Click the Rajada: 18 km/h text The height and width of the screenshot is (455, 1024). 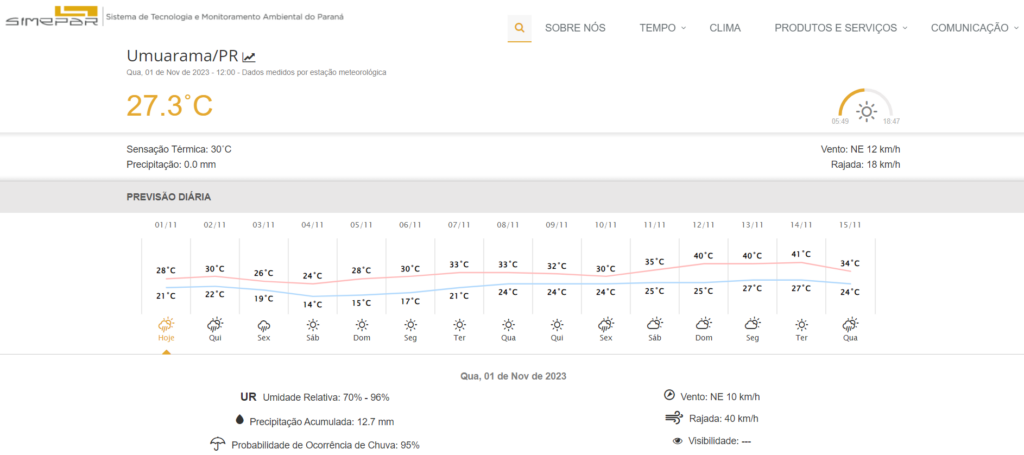(x=863, y=165)
